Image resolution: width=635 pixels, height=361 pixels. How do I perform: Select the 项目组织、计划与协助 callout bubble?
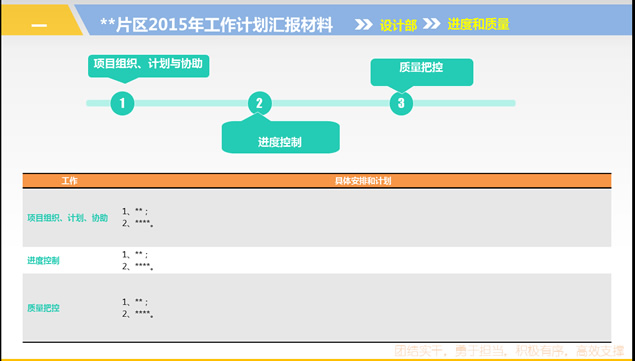point(149,67)
